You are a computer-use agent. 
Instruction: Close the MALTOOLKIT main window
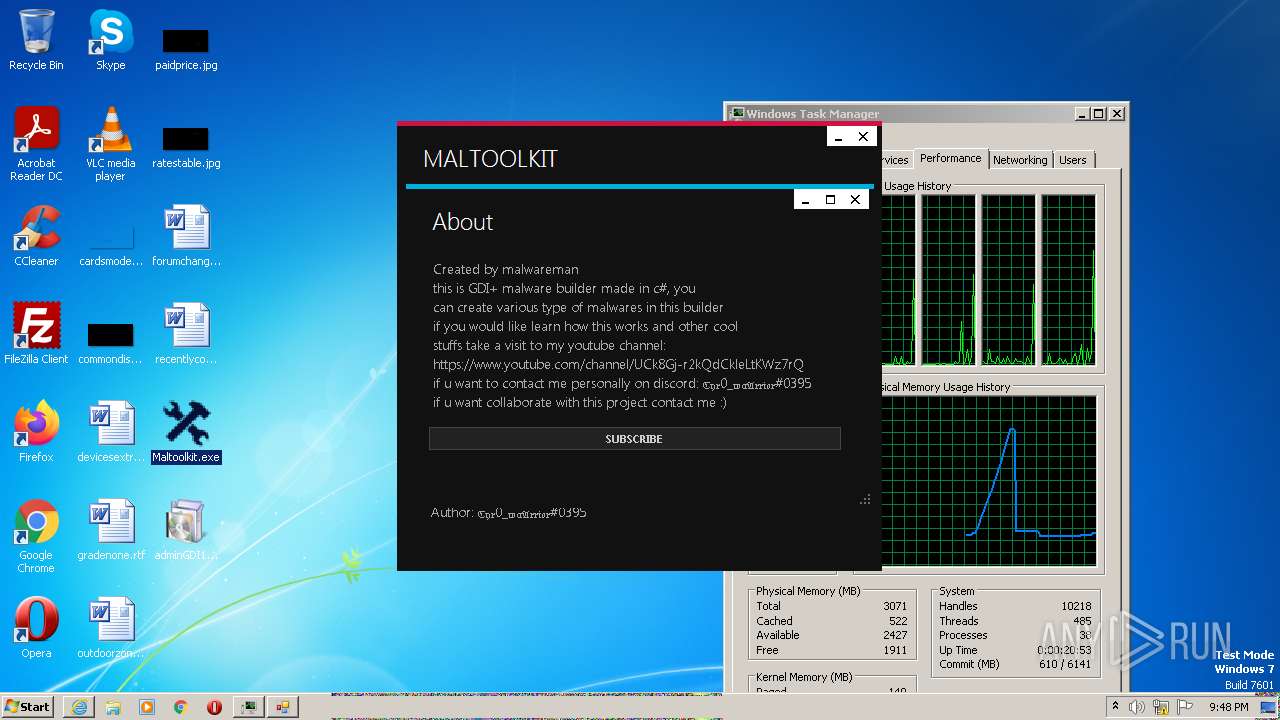[863, 137]
